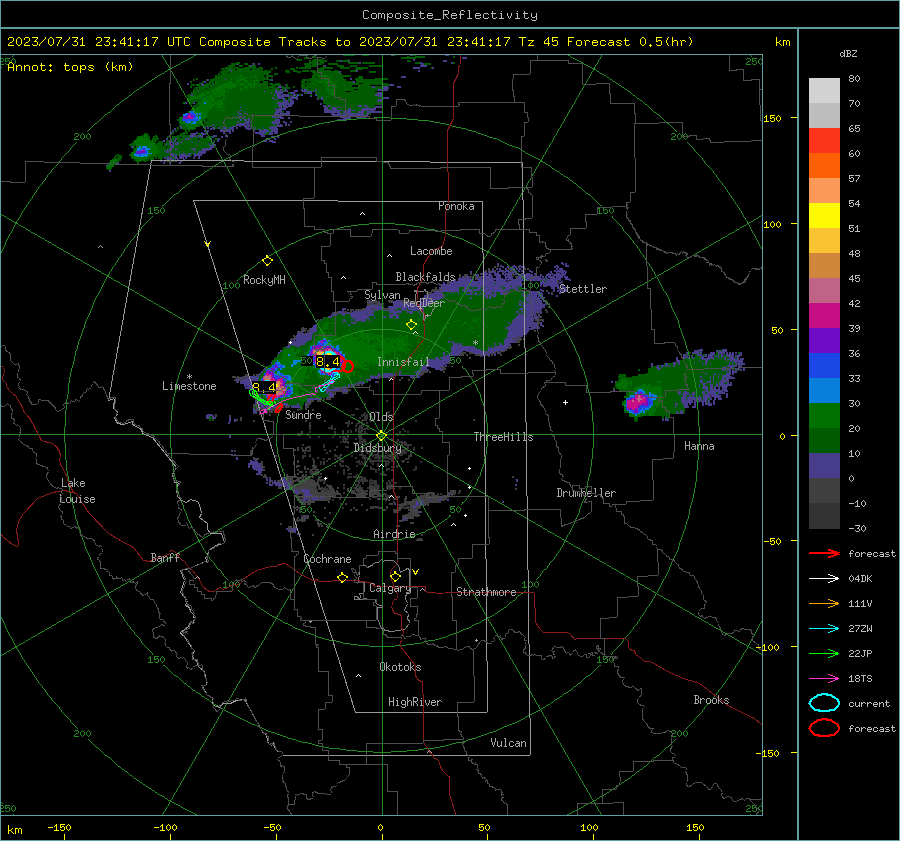900x841 pixels.
Task: Click the 18TS track name in legend
Action: [860, 679]
